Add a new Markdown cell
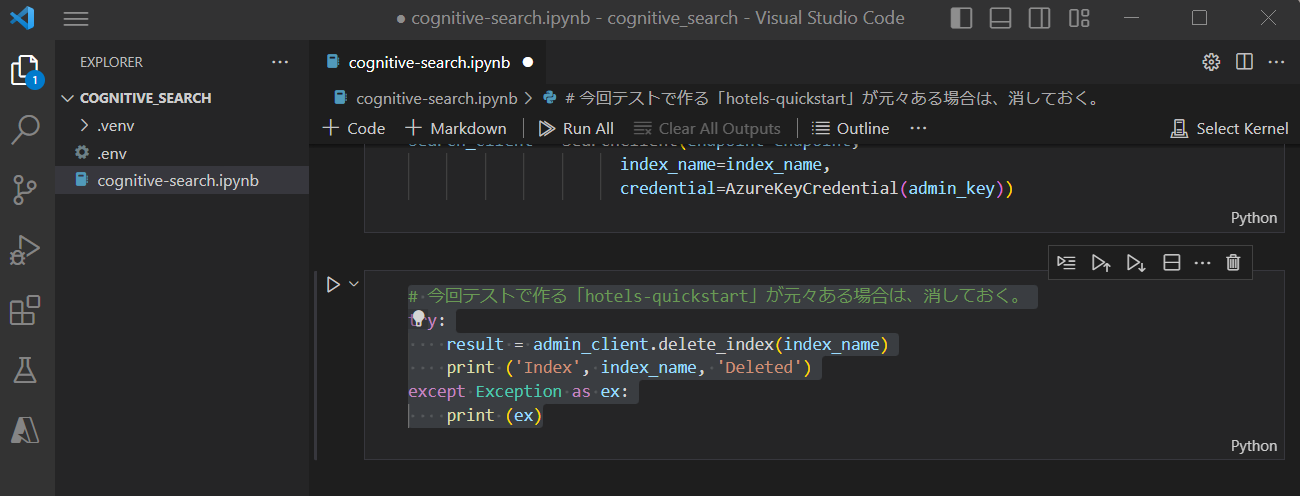This screenshot has width=1300, height=496. click(x=455, y=128)
